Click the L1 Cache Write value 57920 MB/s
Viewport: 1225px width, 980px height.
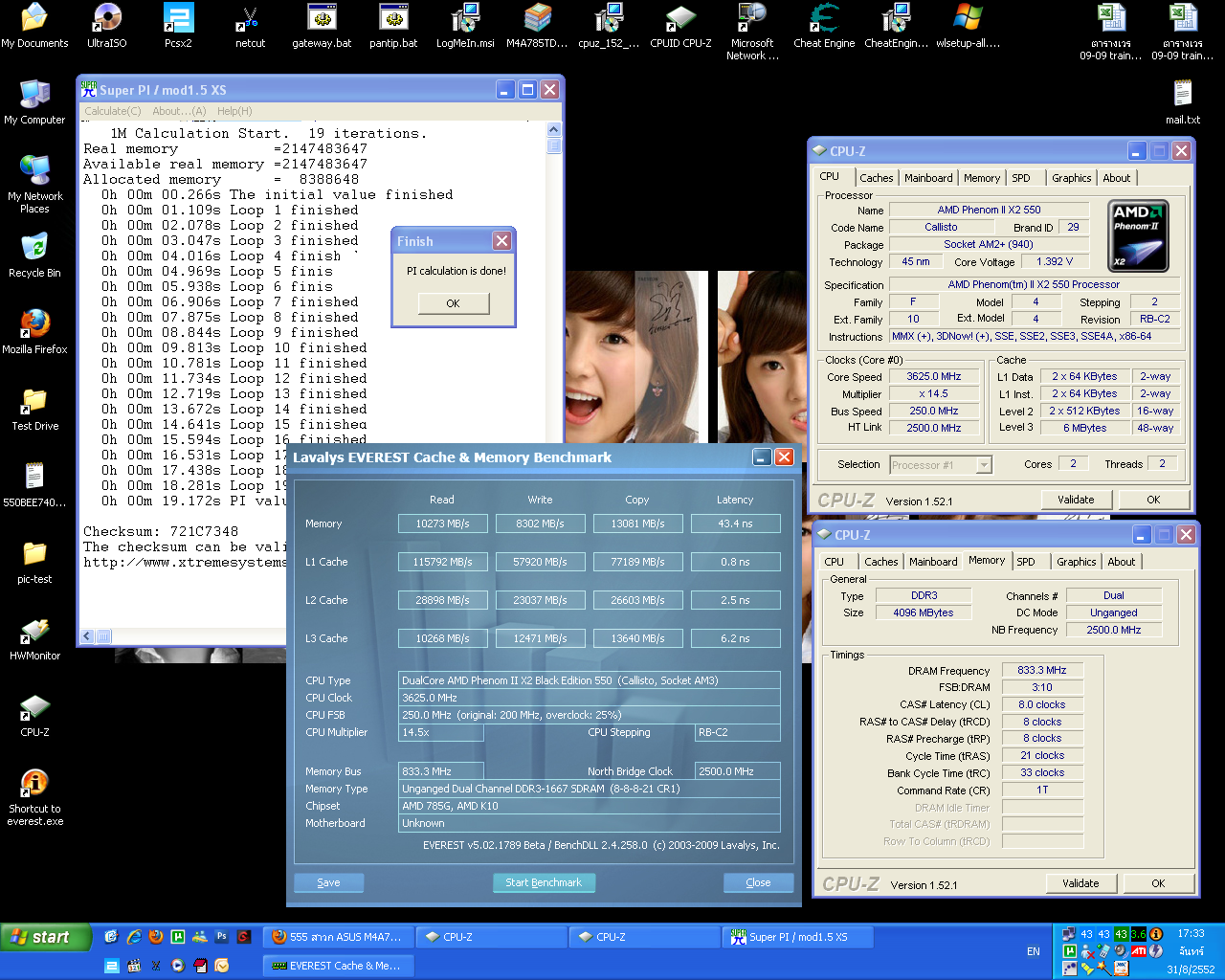(x=540, y=562)
